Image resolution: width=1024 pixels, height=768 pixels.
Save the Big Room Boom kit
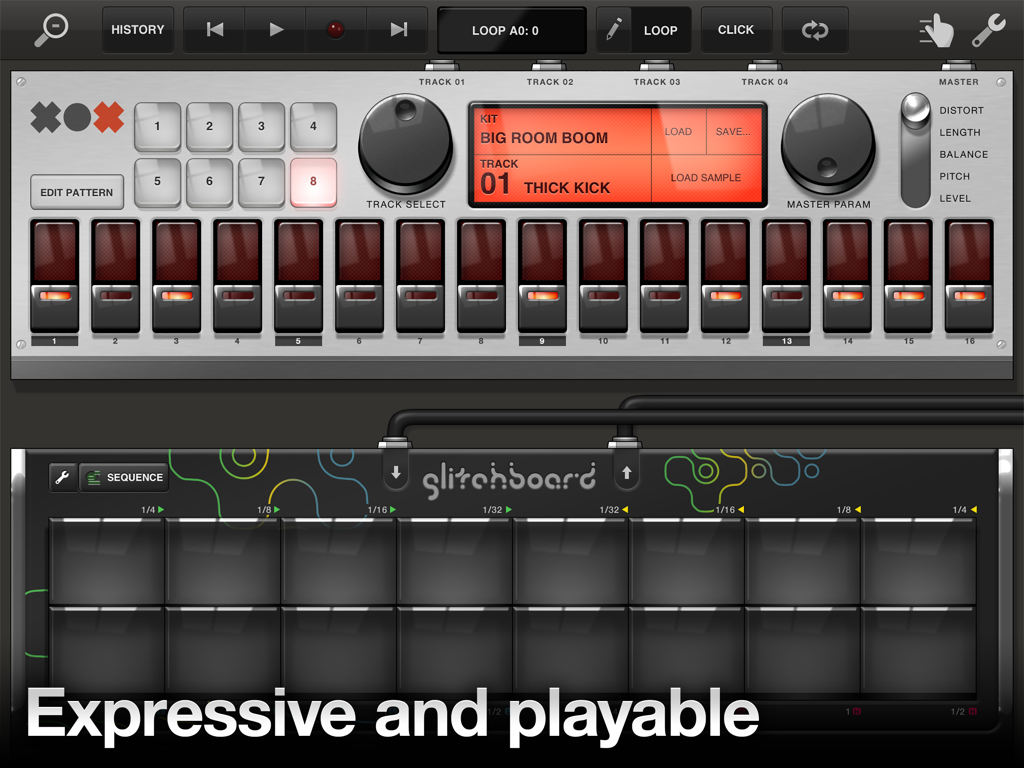pos(732,131)
